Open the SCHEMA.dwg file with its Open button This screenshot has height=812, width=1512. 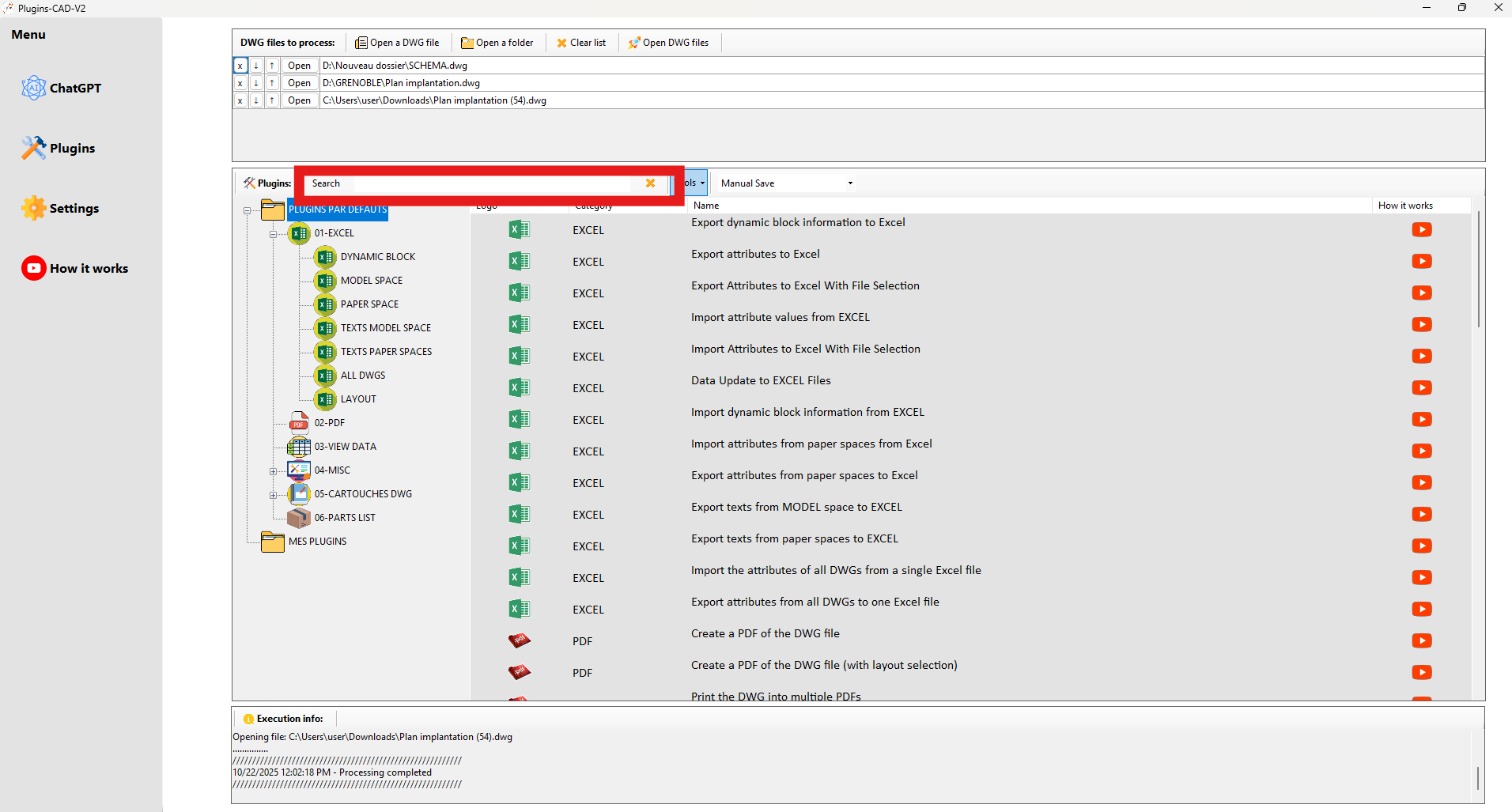click(x=298, y=65)
